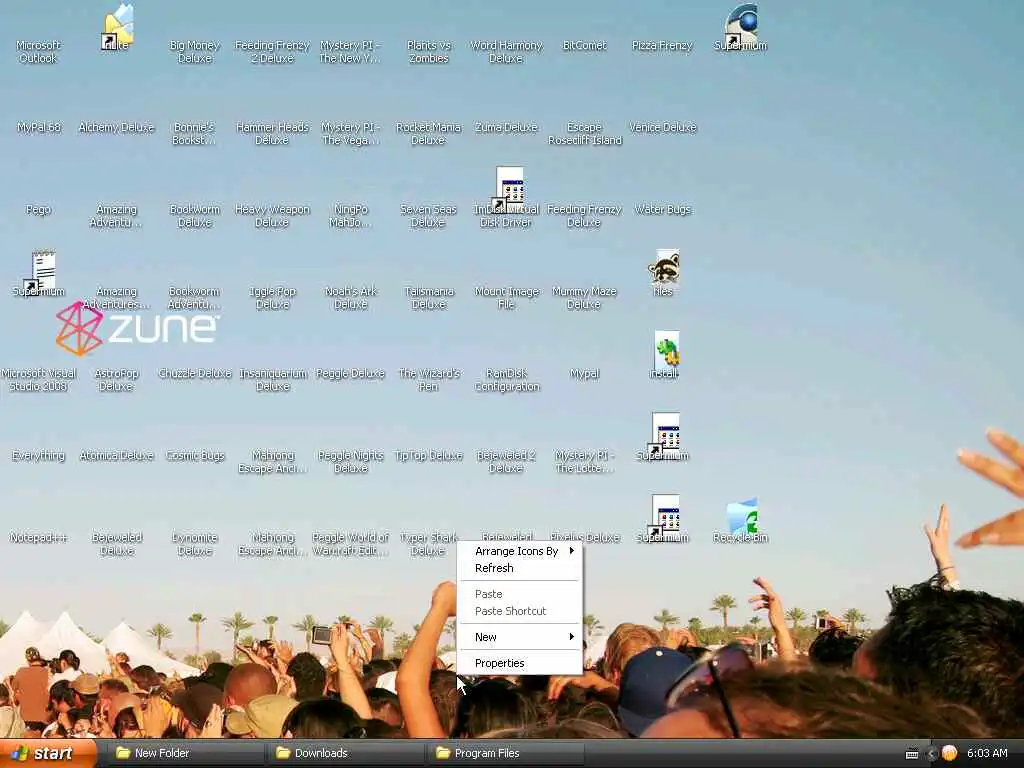Image resolution: width=1024 pixels, height=768 pixels.
Task: Select the ImDisk Virtual Disk Driver icon
Action: pos(507,197)
